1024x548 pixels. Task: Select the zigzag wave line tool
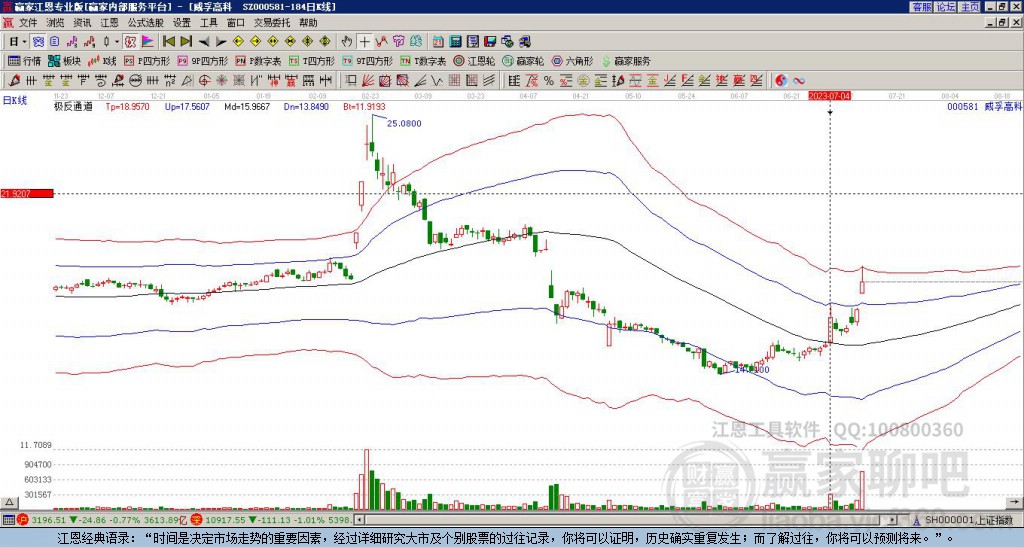tap(436, 80)
